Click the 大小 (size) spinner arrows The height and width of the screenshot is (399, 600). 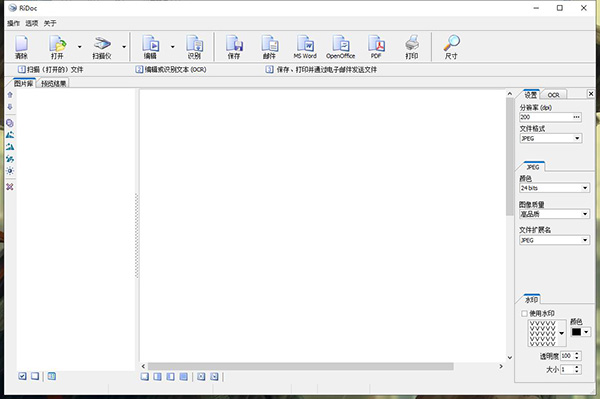tap(577, 369)
